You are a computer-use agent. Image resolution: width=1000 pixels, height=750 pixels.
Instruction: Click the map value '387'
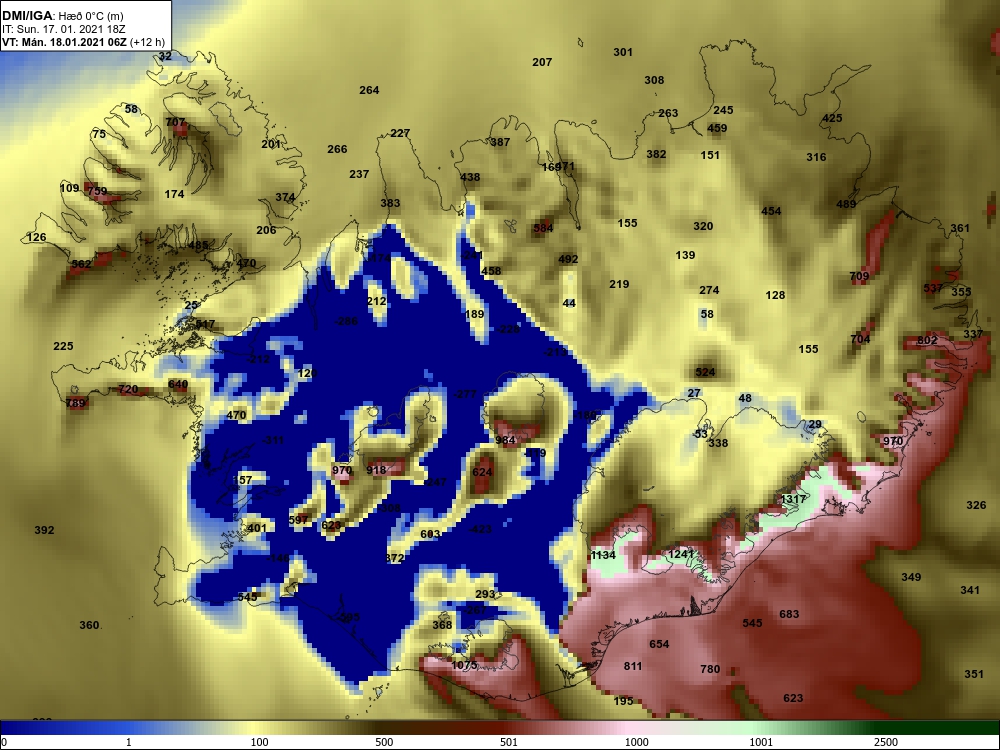[x=500, y=142]
